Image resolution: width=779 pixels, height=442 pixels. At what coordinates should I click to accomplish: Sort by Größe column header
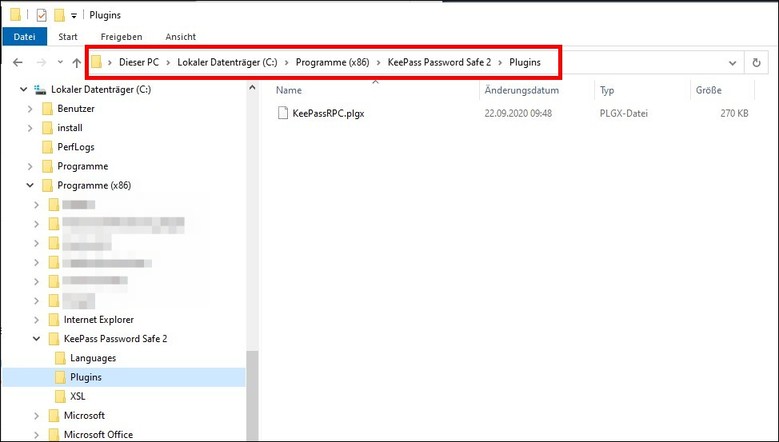point(709,90)
